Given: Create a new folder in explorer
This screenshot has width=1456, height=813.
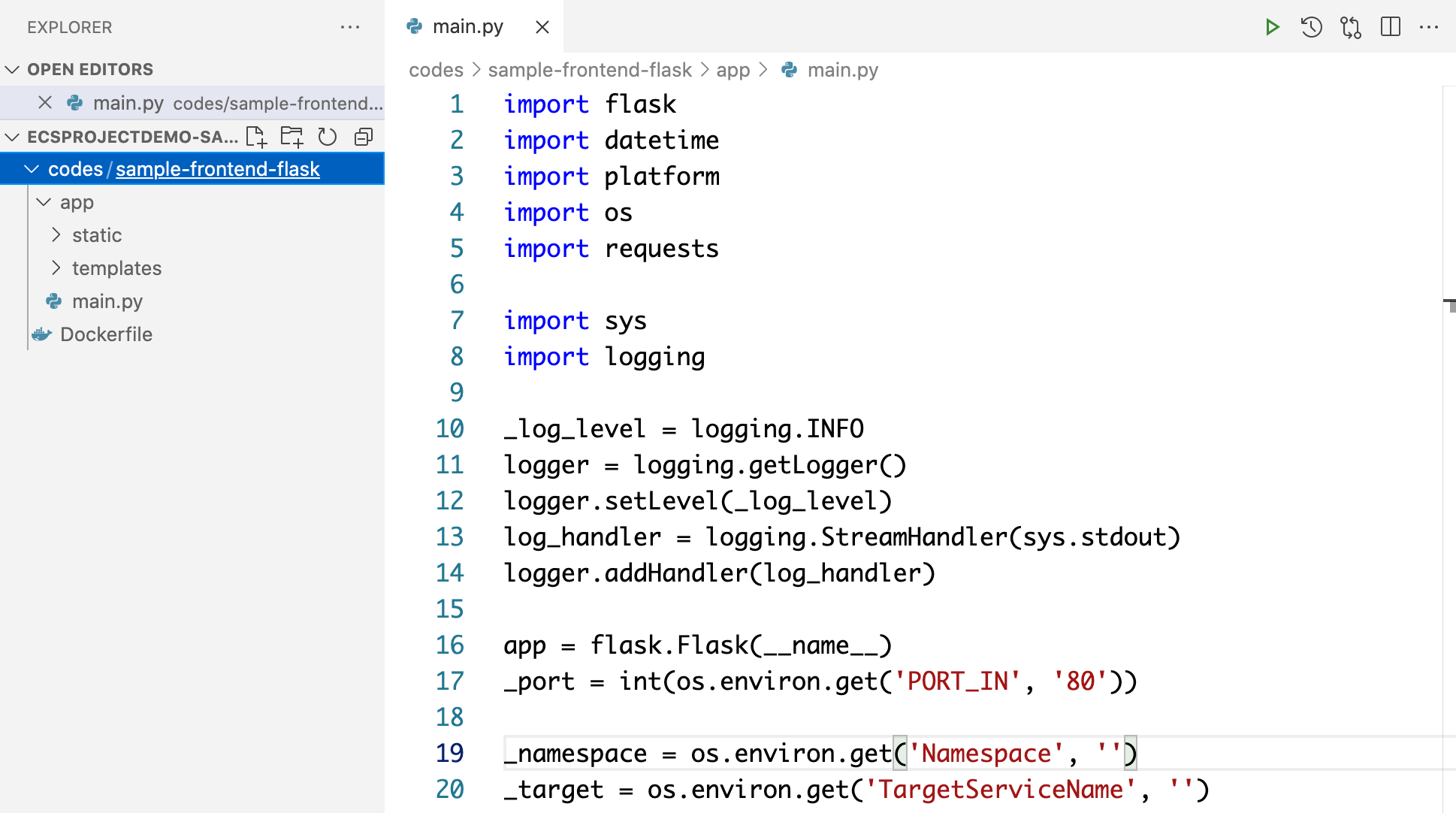Looking at the screenshot, I should 292,137.
